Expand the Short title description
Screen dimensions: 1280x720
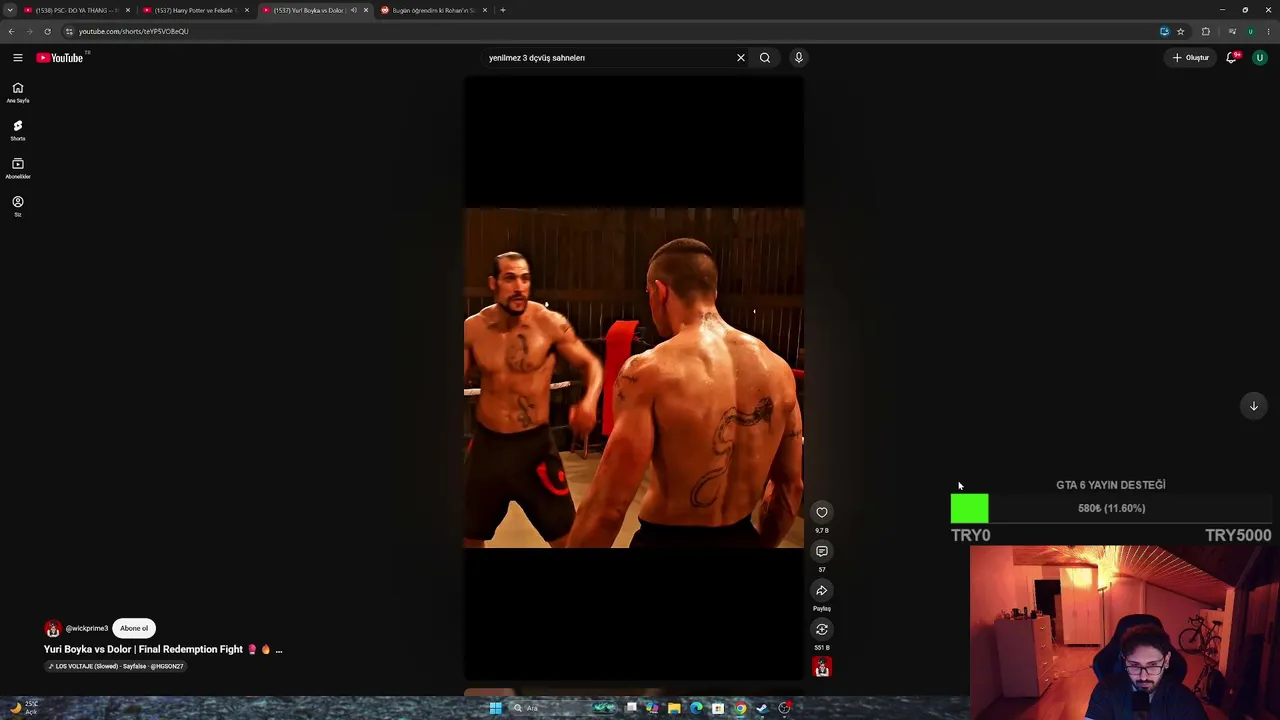point(278,650)
